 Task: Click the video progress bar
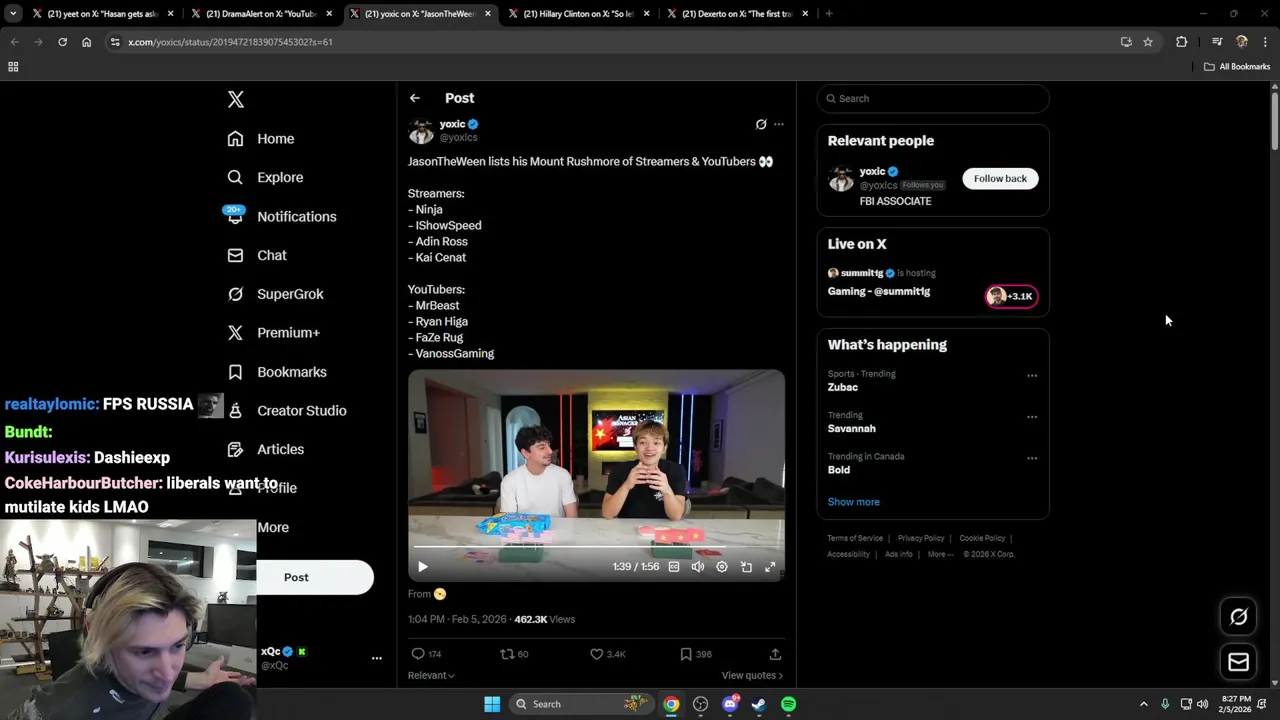point(596,547)
